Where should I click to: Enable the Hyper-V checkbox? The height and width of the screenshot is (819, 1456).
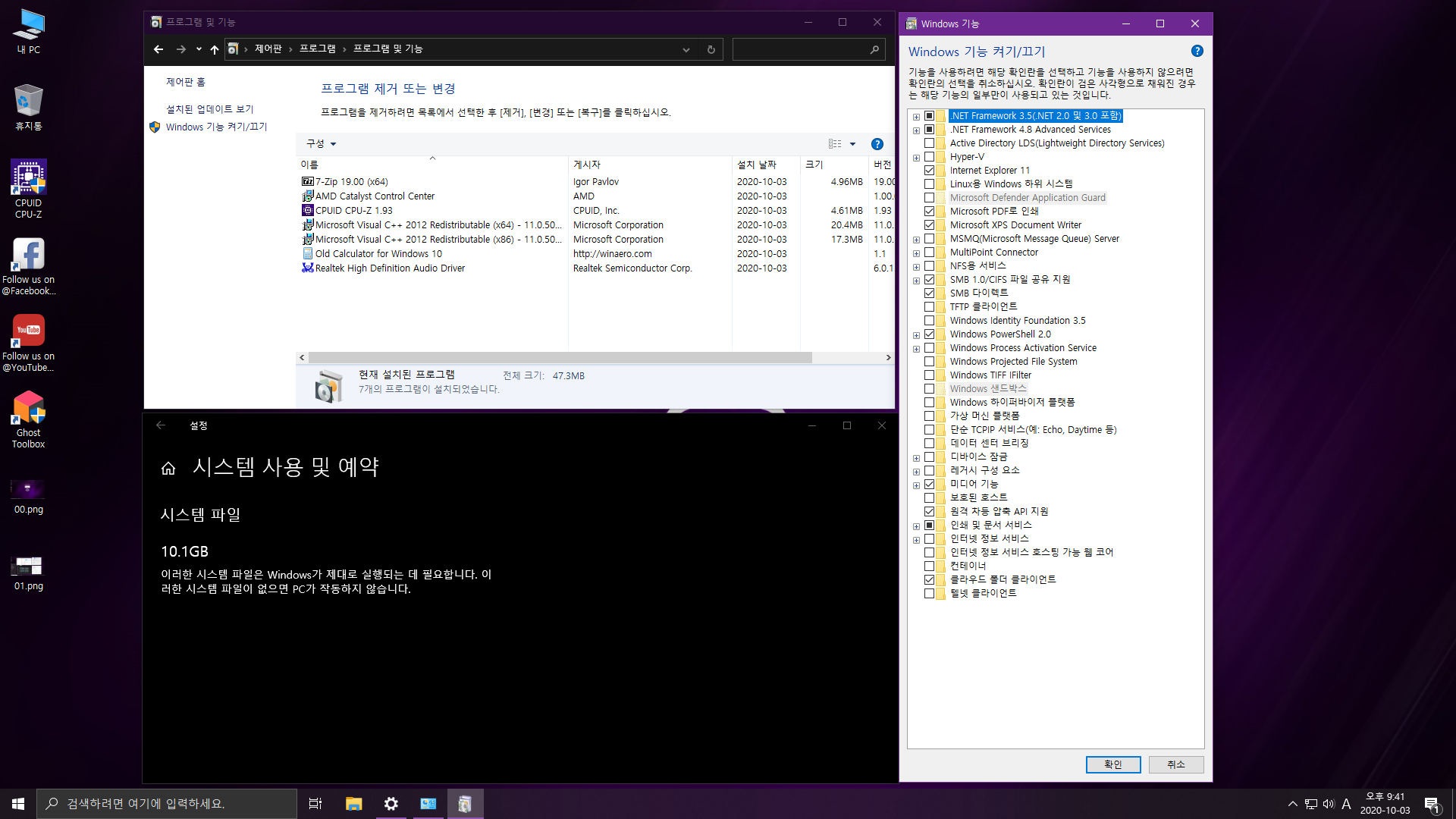point(929,157)
